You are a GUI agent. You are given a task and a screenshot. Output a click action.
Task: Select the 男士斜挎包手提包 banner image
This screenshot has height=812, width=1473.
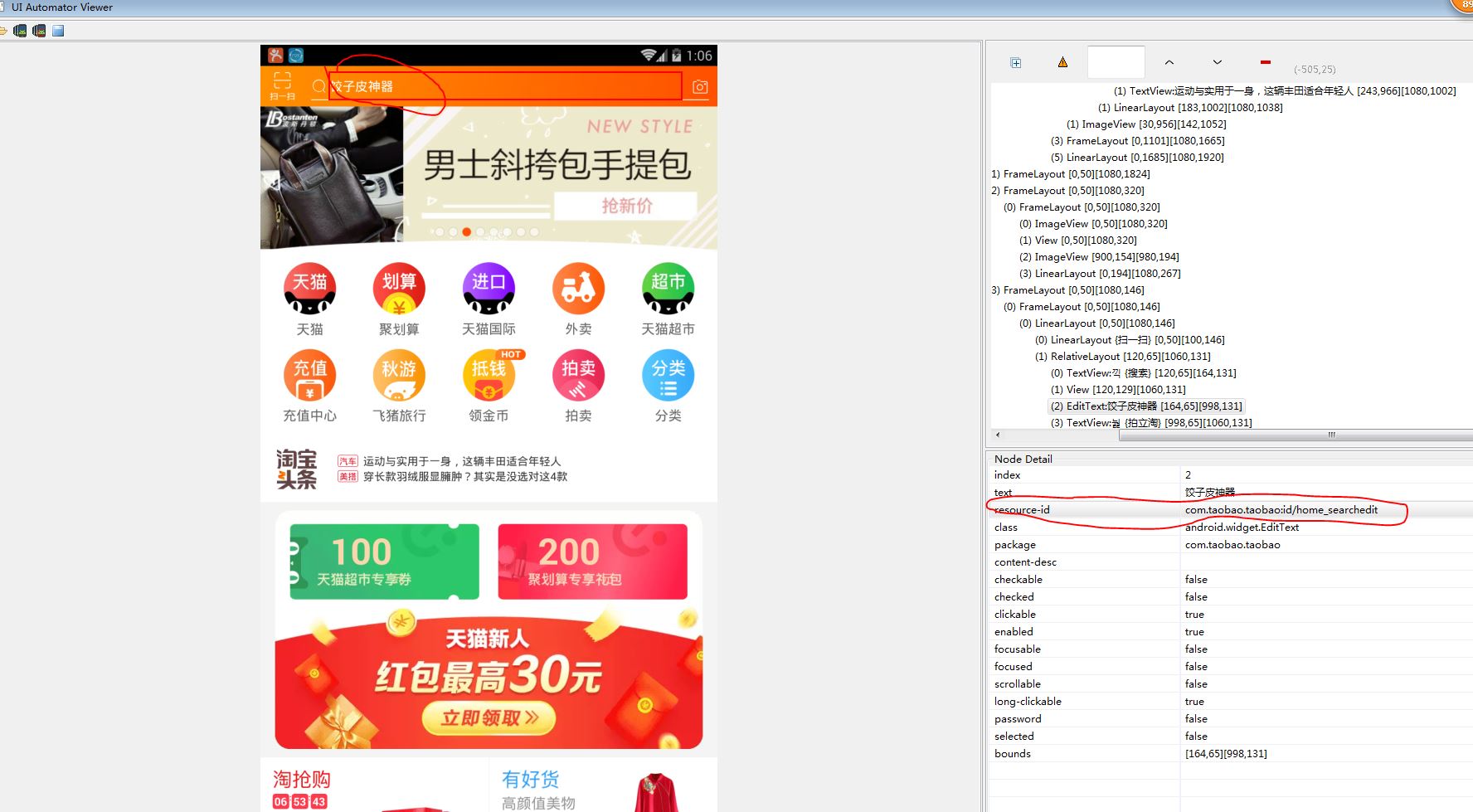pyautogui.click(x=489, y=177)
